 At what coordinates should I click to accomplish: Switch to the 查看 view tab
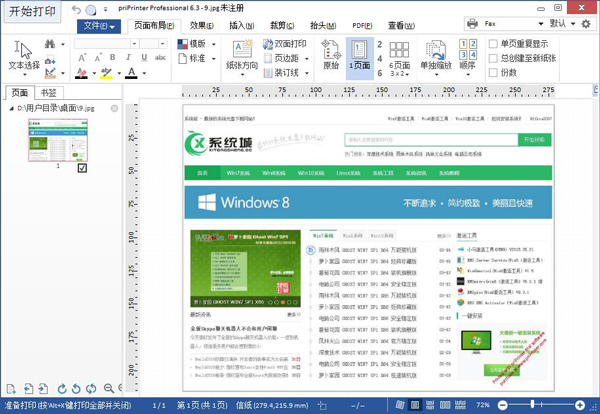401,26
